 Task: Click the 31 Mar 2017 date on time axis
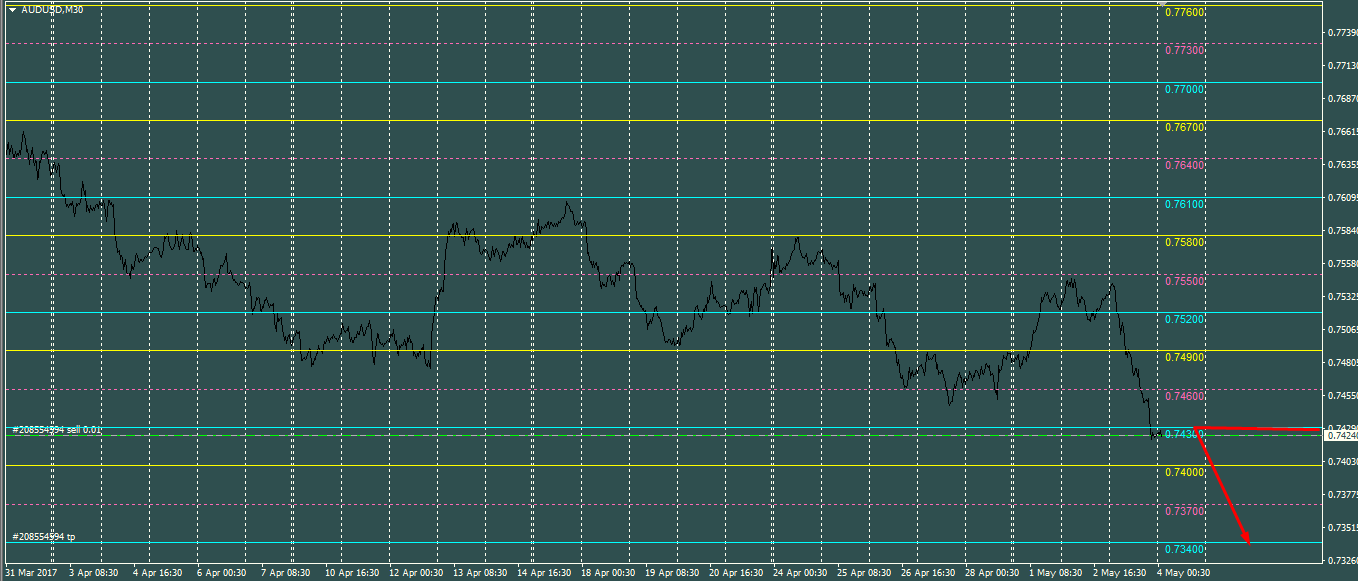tap(30, 573)
